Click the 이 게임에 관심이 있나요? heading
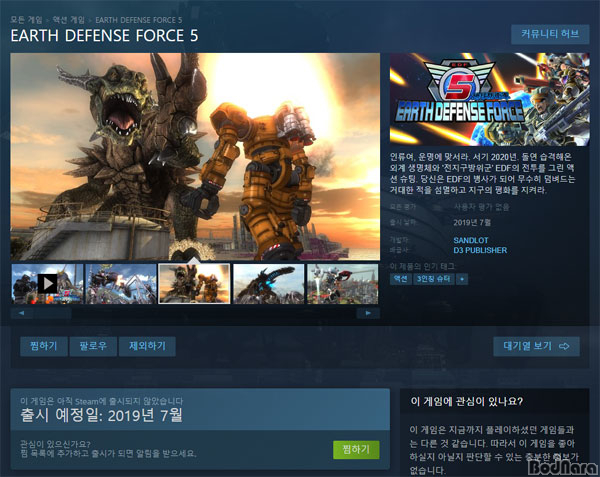Viewport: 600px width, 477px height. coord(466,401)
